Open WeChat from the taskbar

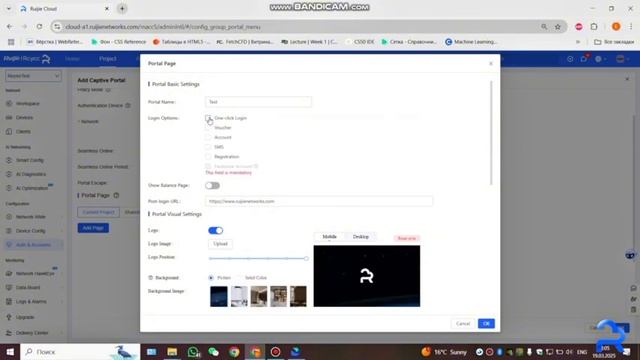tap(213, 352)
